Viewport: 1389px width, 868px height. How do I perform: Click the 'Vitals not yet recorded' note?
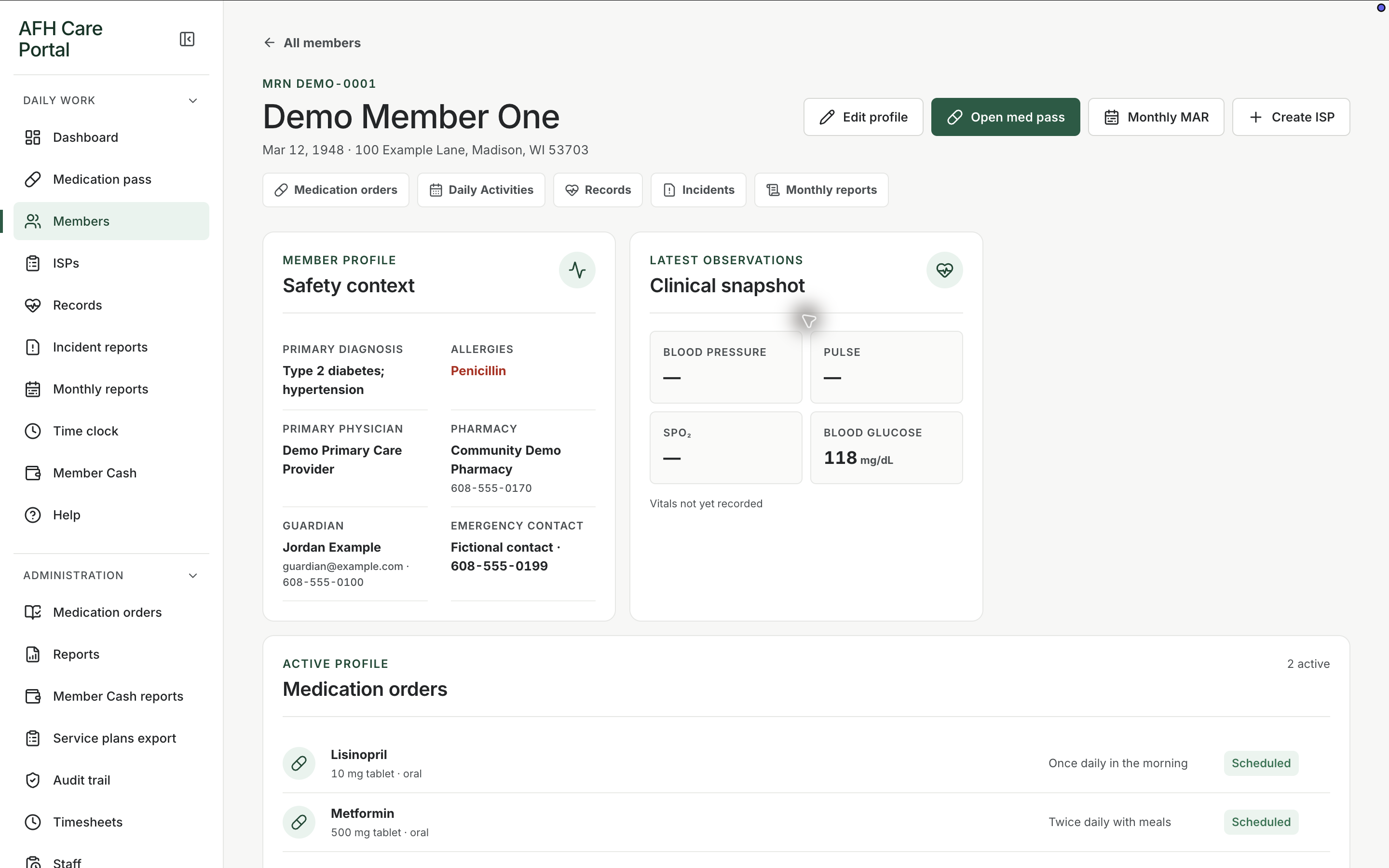coord(706,503)
